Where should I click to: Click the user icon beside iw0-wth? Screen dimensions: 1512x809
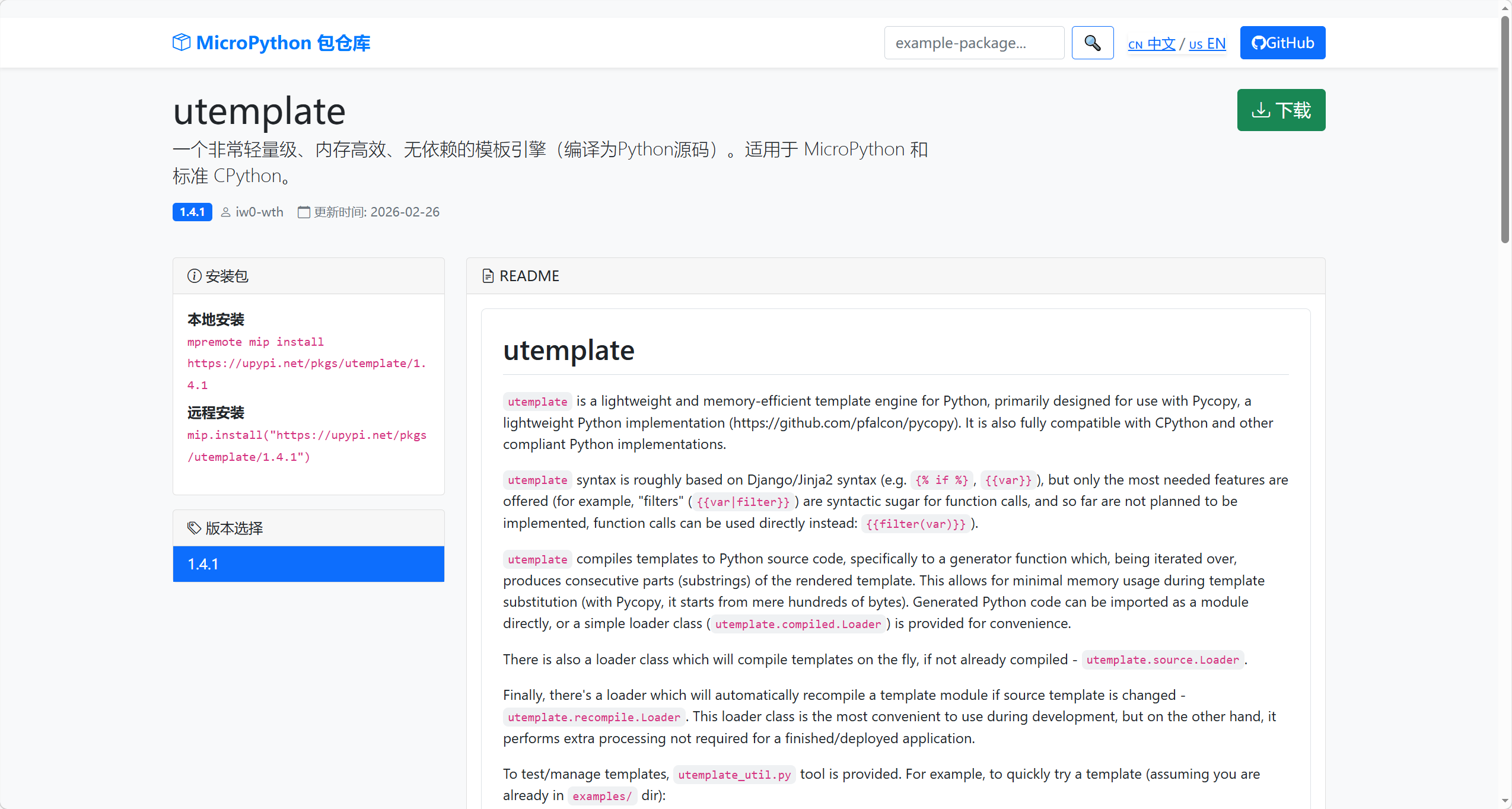tap(225, 212)
